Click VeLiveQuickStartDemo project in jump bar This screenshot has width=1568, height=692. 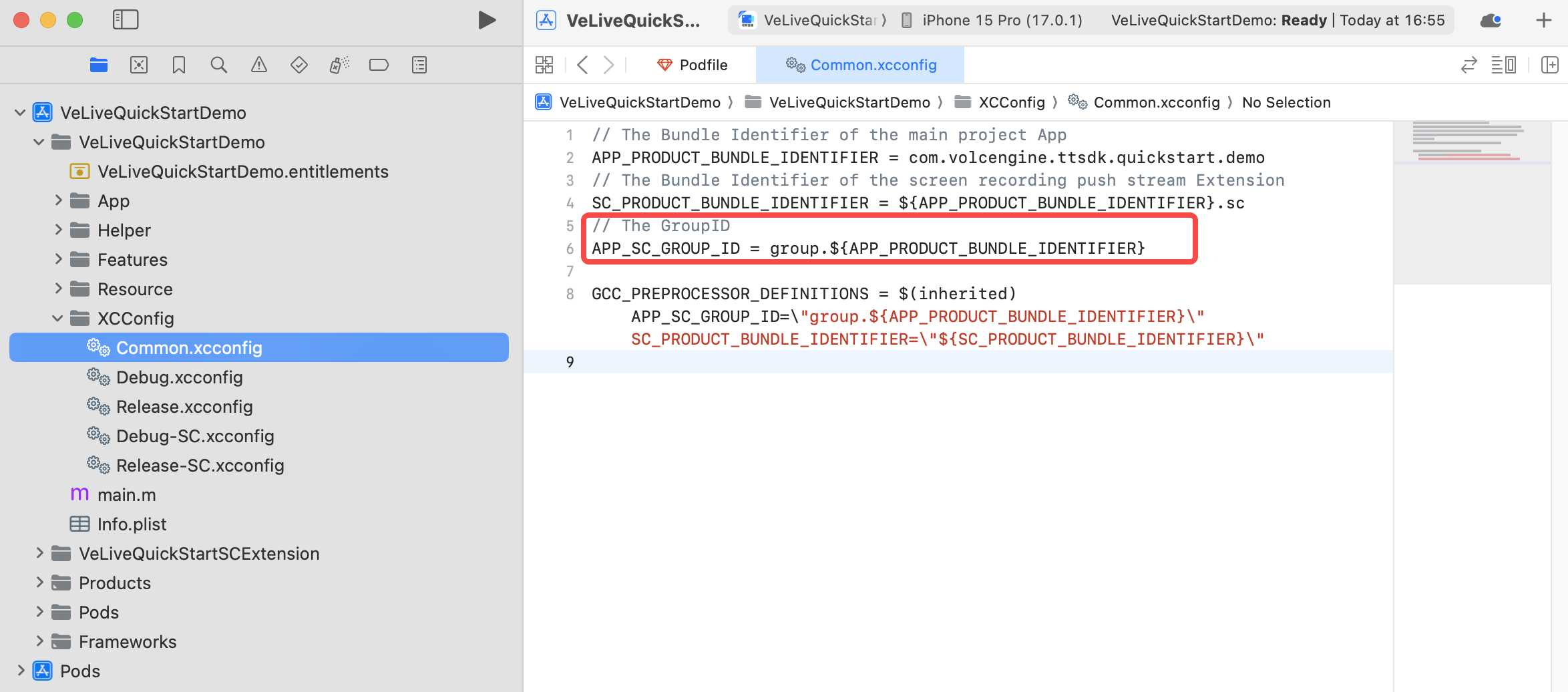coord(628,102)
